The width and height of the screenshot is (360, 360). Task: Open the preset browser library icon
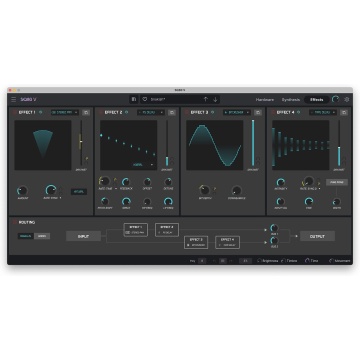tap(134, 99)
